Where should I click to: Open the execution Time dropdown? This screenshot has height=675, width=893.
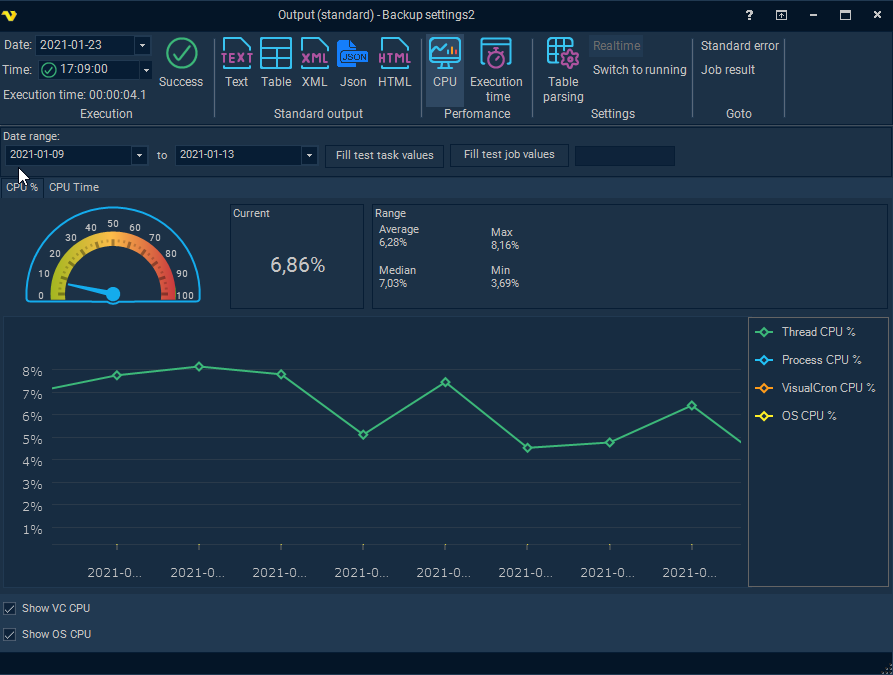pyautogui.click(x=146, y=70)
